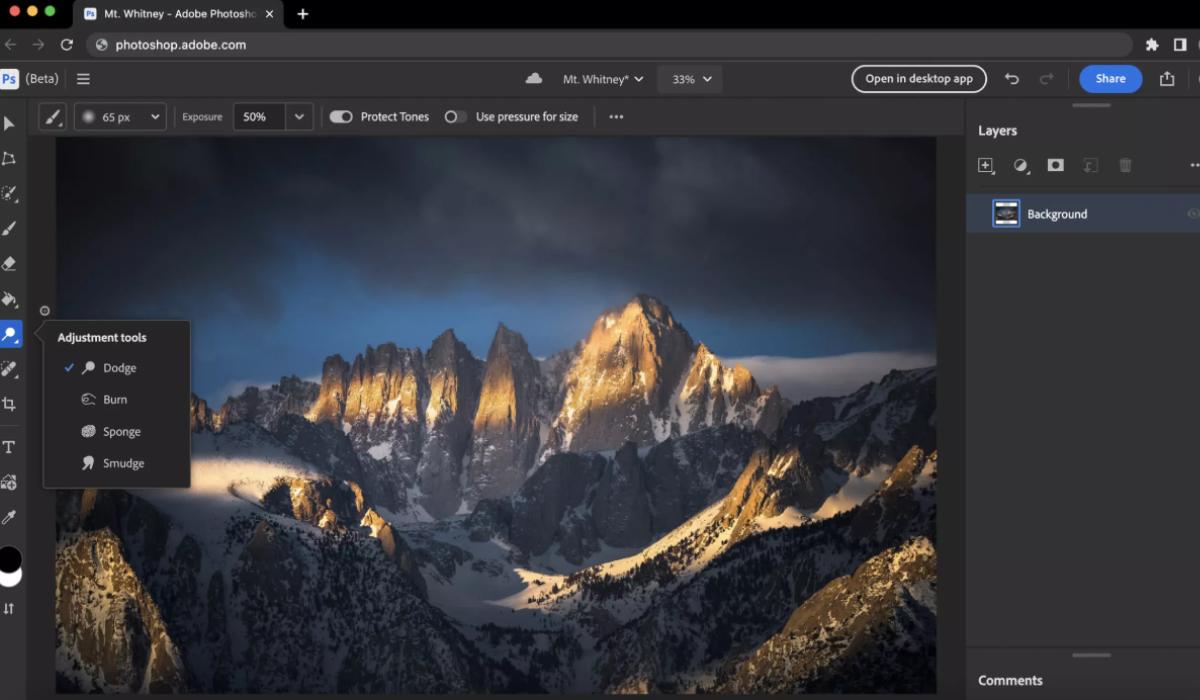The width and height of the screenshot is (1200, 700).
Task: Select the Type tool
Action: tap(9, 447)
